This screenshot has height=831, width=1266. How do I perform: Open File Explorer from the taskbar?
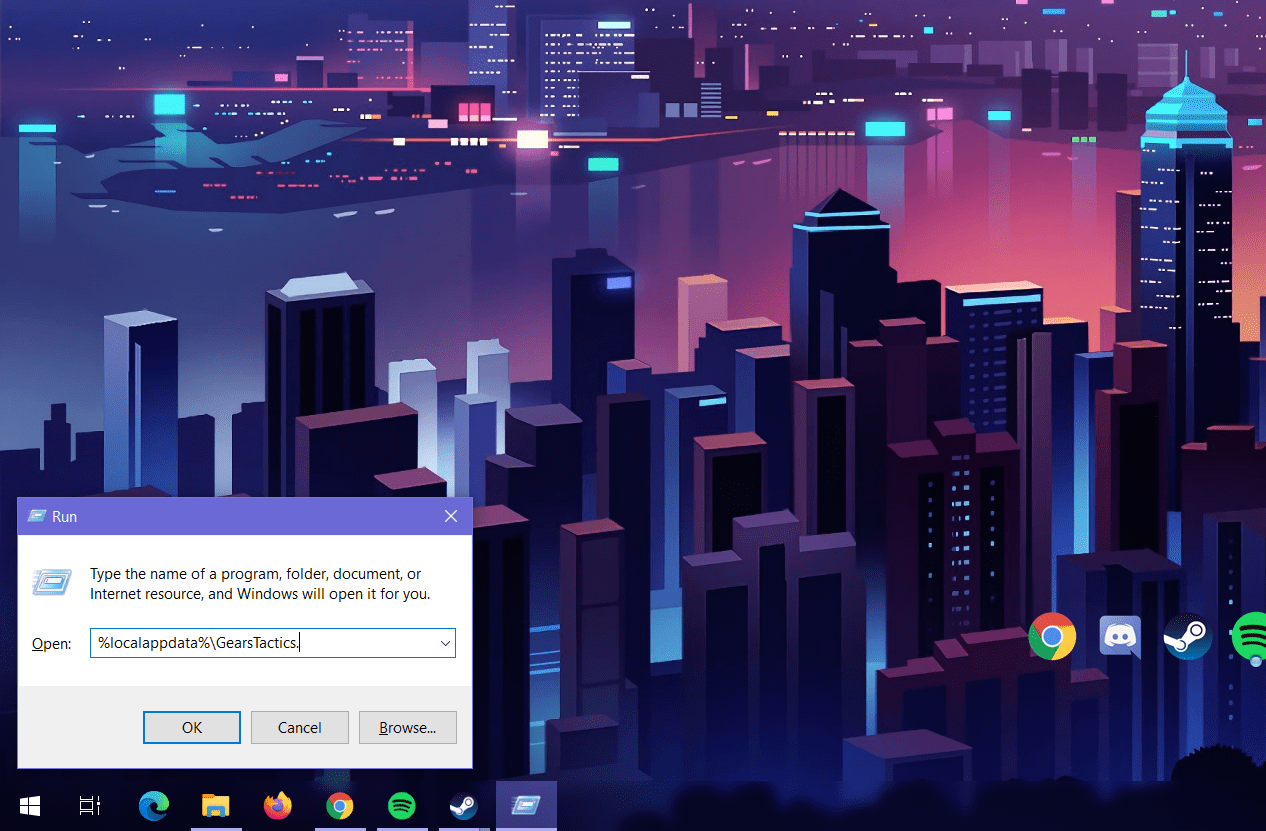[216, 806]
